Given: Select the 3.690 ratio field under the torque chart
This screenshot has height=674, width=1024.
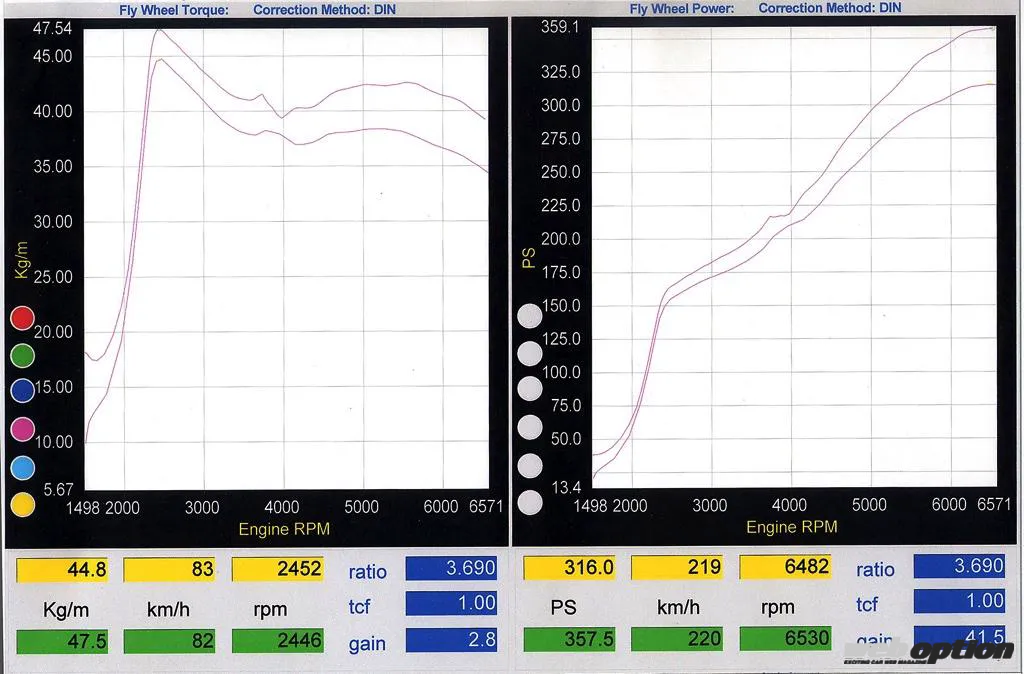Looking at the screenshot, I should click(451, 568).
